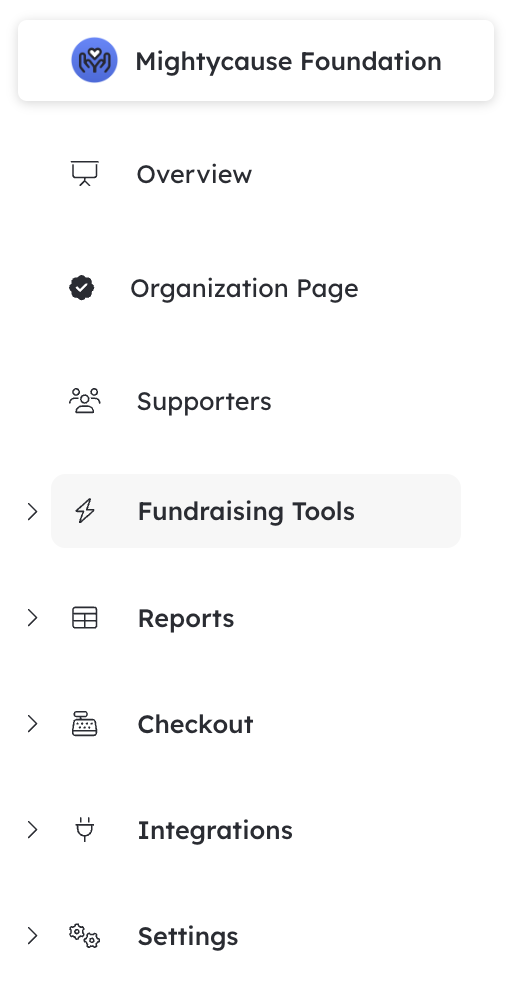Click the Overview presentation board icon
This screenshot has width=524, height=986.
85,173
